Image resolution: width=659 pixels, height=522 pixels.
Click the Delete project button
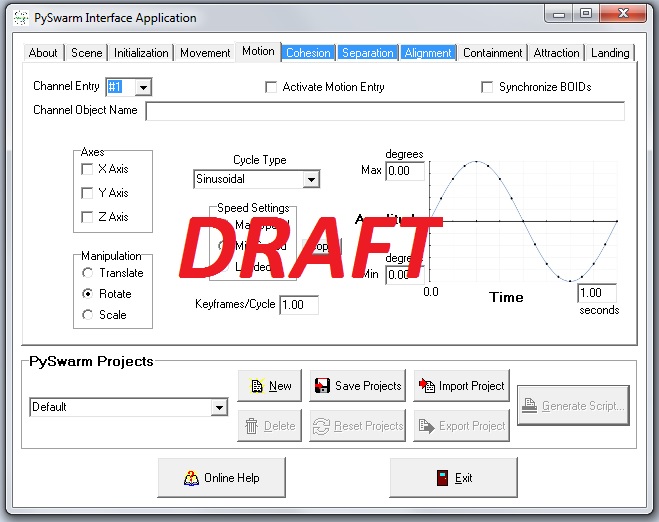coord(269,426)
